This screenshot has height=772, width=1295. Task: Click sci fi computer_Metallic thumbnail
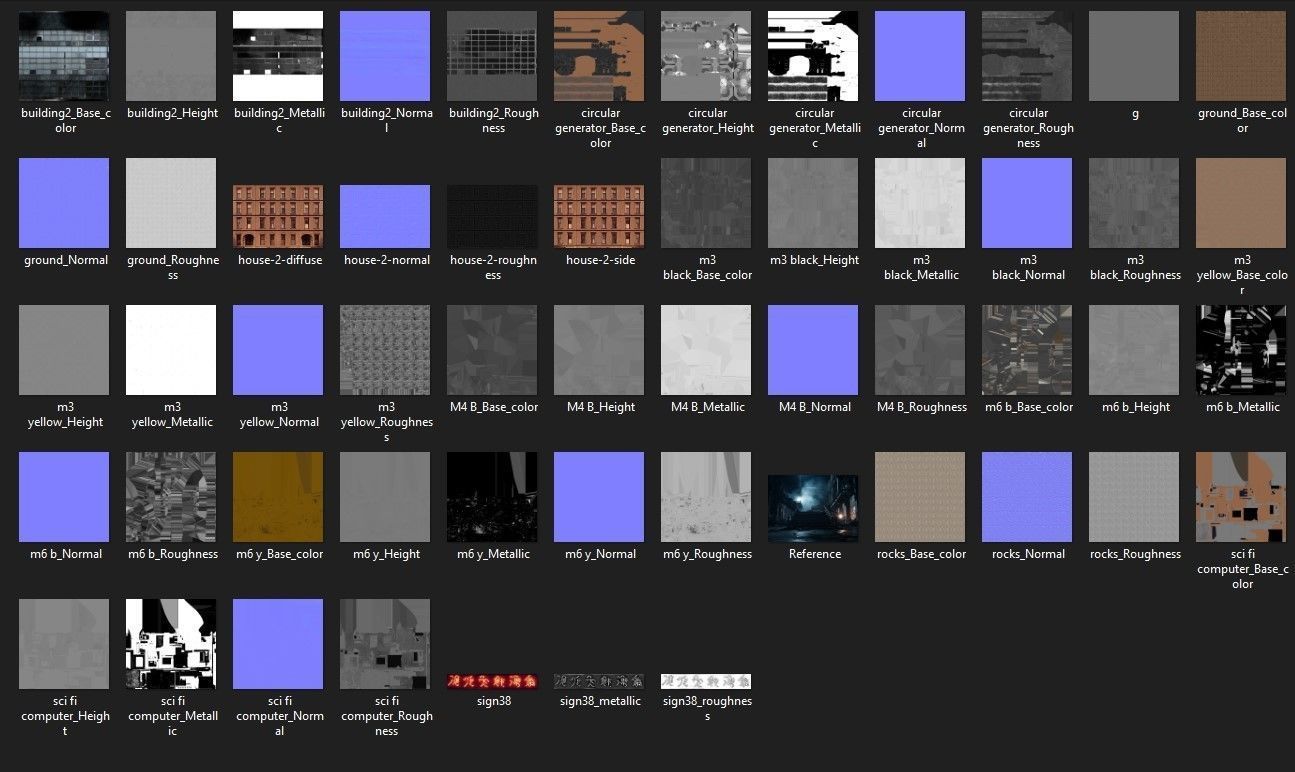coord(171,644)
